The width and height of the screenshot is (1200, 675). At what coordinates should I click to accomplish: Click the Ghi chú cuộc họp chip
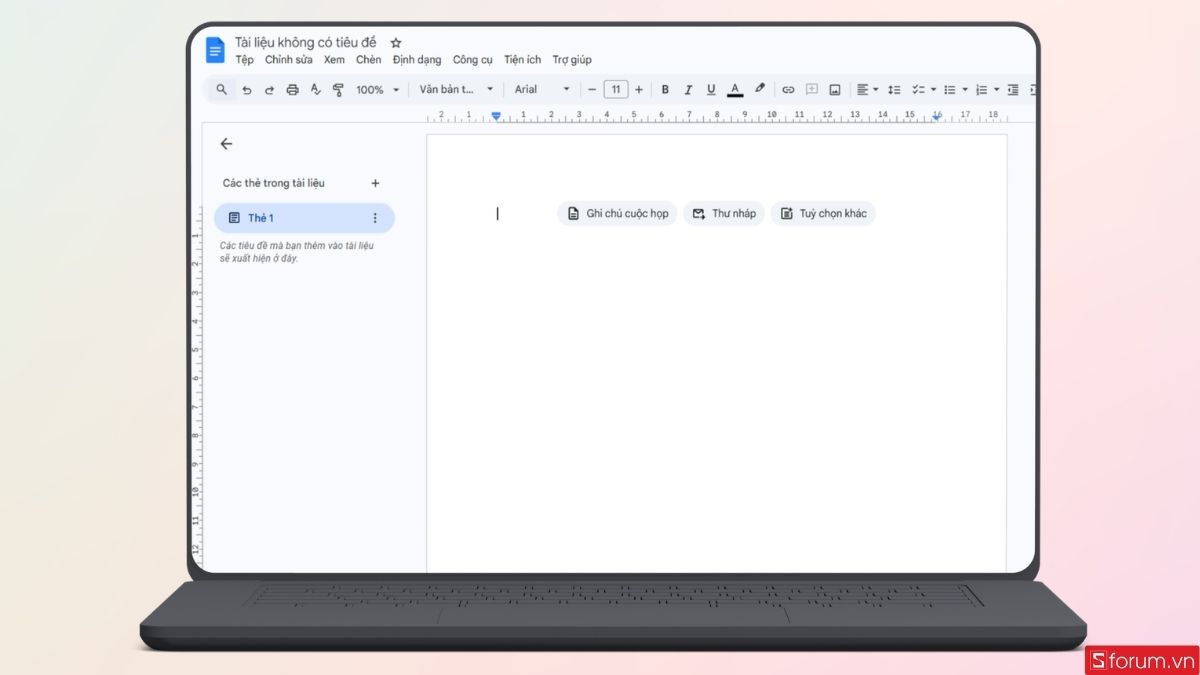coord(617,214)
